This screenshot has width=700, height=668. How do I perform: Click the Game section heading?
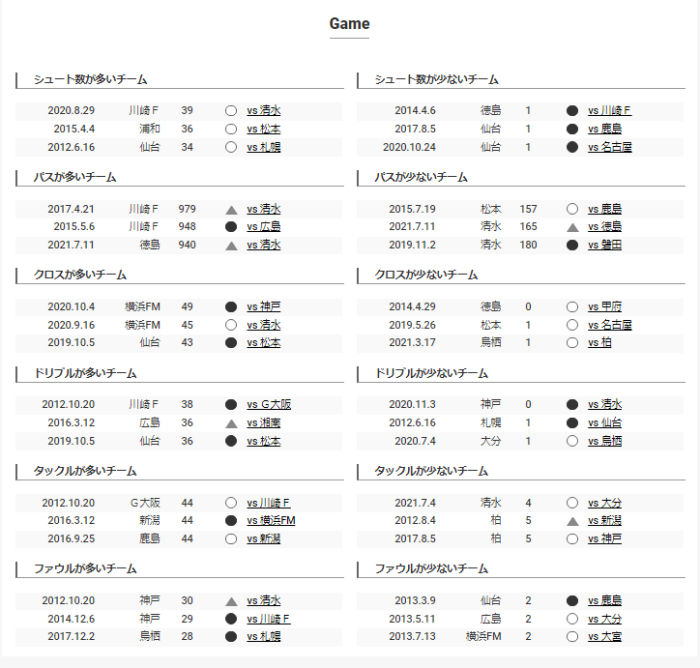coord(350,24)
